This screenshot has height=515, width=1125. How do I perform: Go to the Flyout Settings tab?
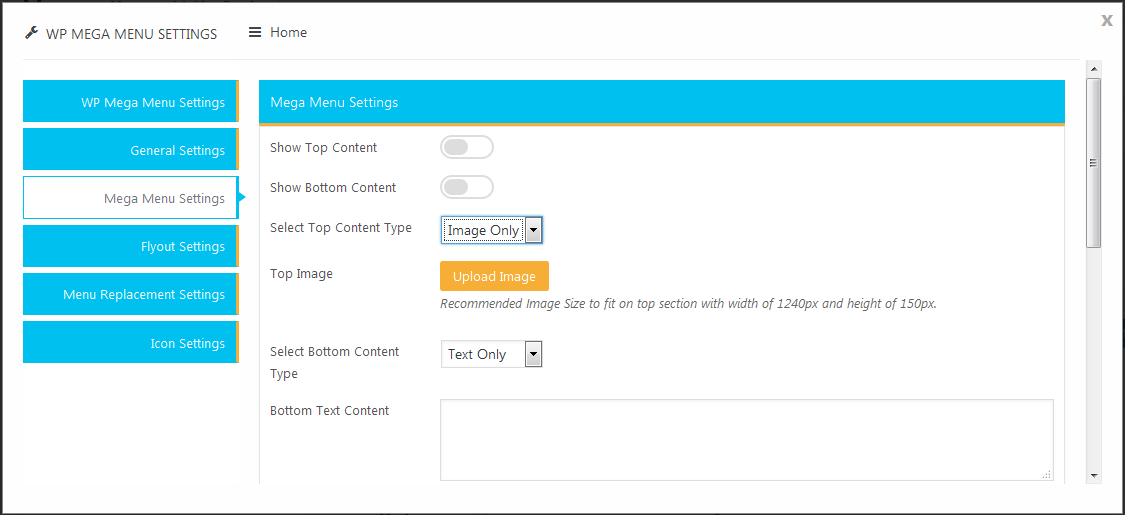click(131, 246)
